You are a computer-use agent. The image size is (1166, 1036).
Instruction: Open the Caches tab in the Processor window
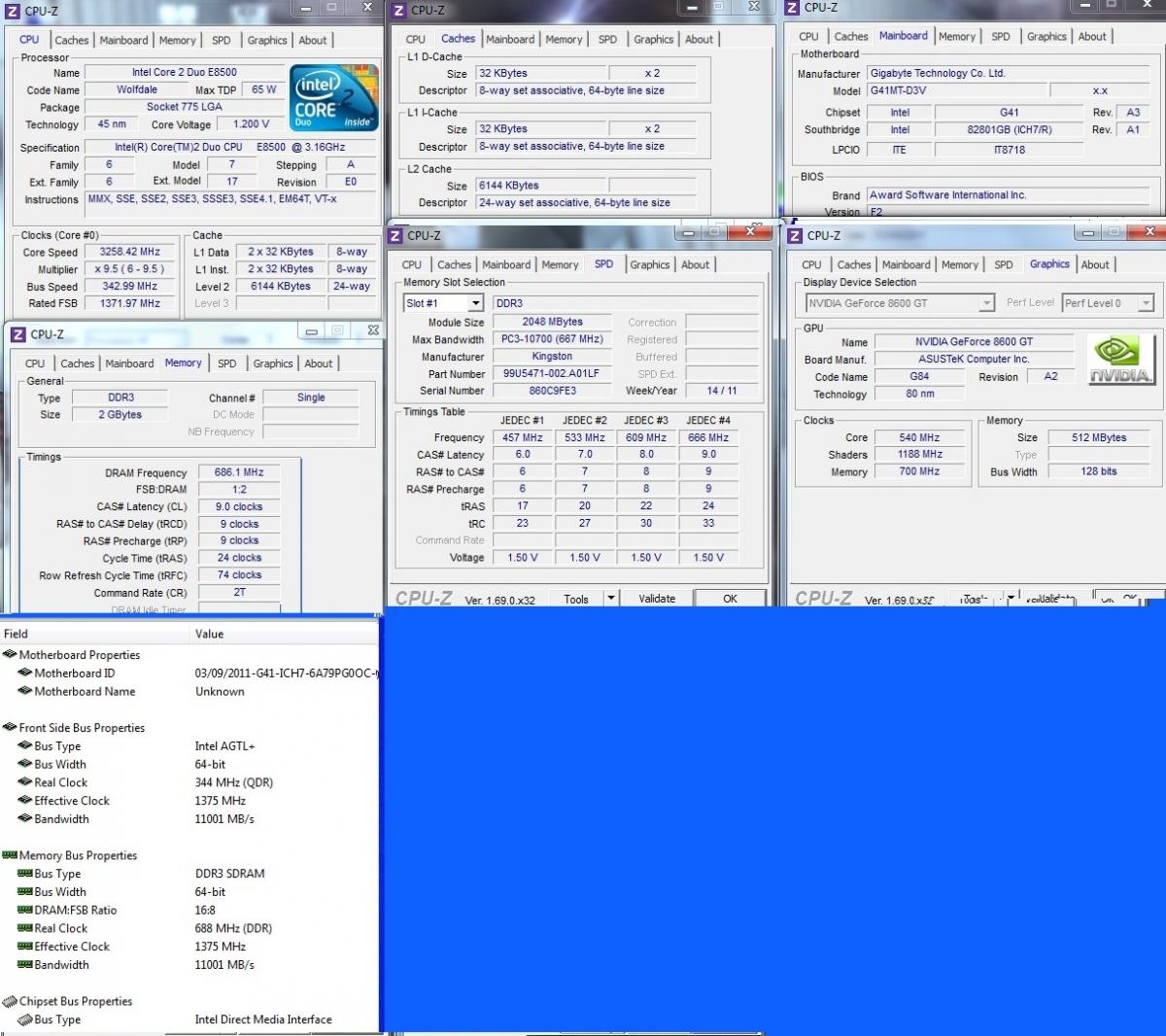[72, 41]
